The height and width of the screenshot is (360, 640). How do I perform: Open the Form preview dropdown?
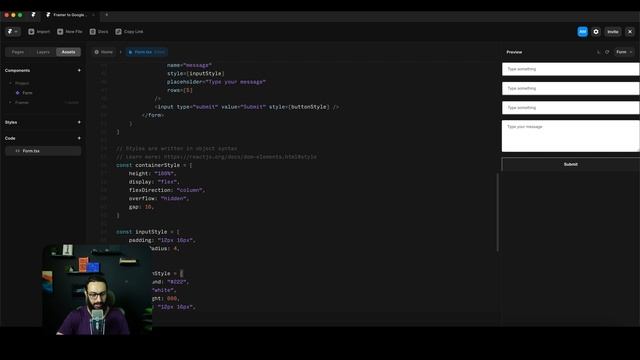624,52
